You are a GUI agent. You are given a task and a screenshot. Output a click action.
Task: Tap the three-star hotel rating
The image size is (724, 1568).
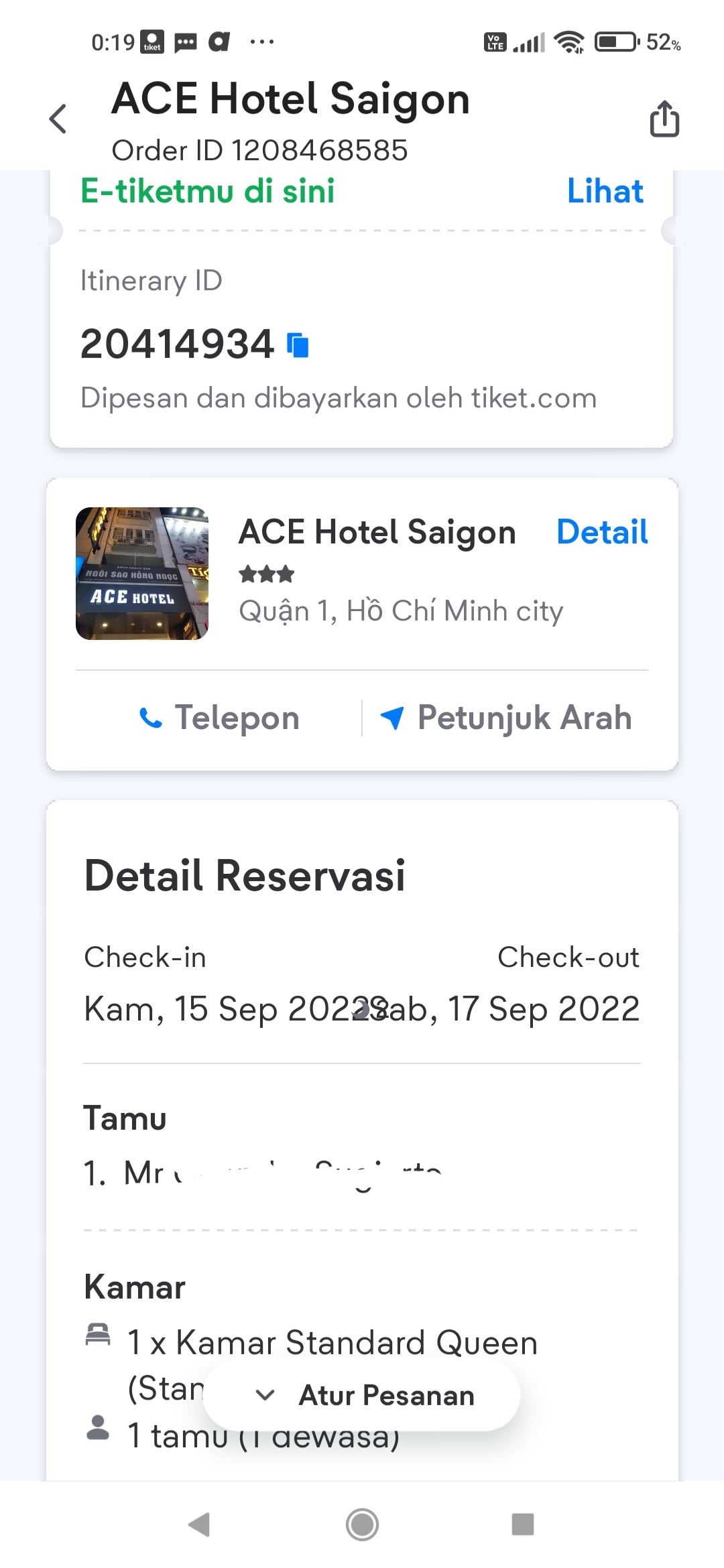(x=267, y=574)
